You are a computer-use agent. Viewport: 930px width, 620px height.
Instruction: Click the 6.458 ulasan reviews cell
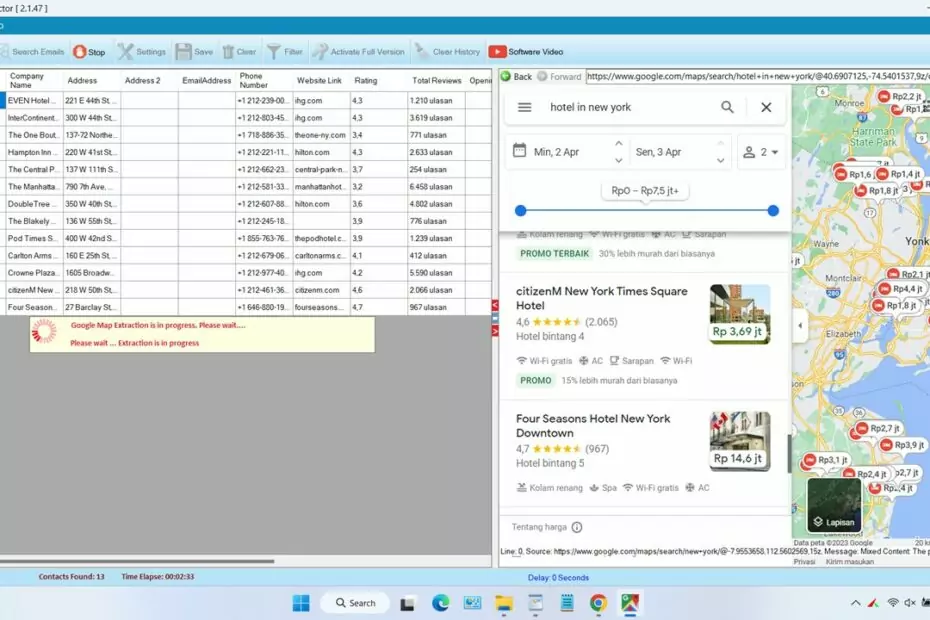click(436, 187)
